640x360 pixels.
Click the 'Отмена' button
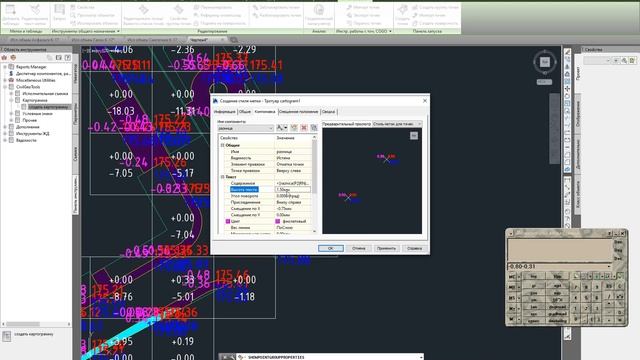(x=359, y=248)
